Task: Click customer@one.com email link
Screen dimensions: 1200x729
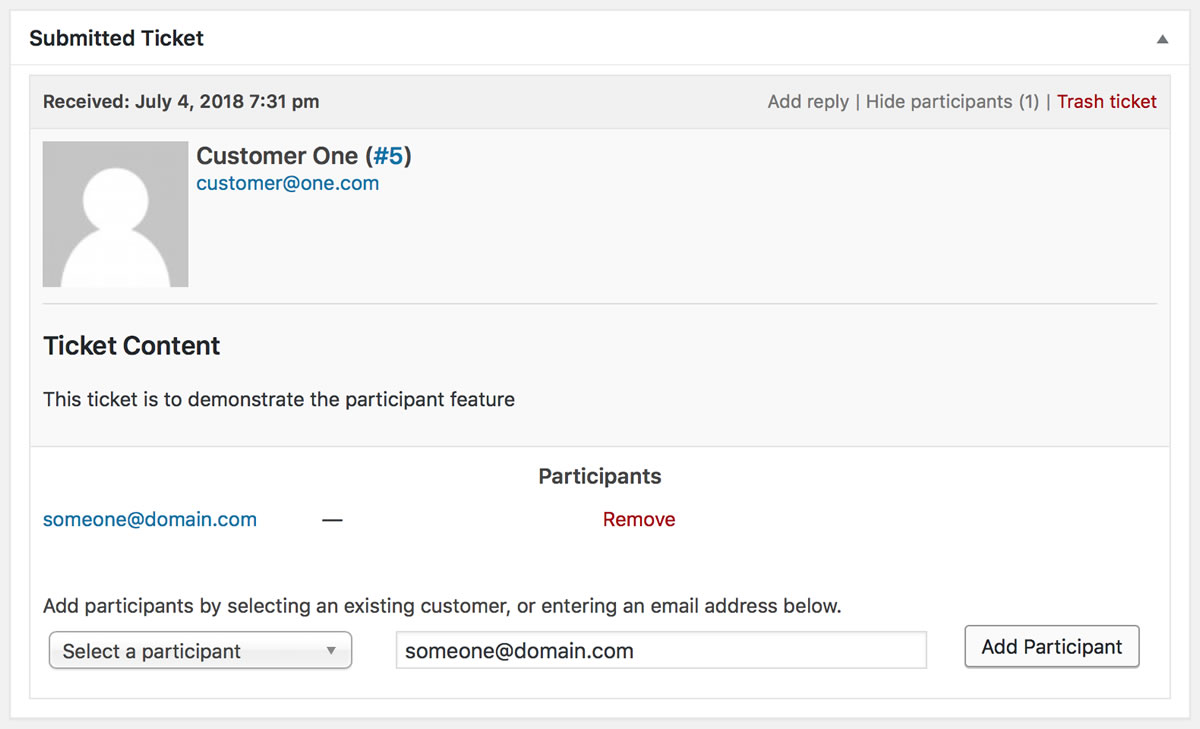Action: (x=287, y=183)
